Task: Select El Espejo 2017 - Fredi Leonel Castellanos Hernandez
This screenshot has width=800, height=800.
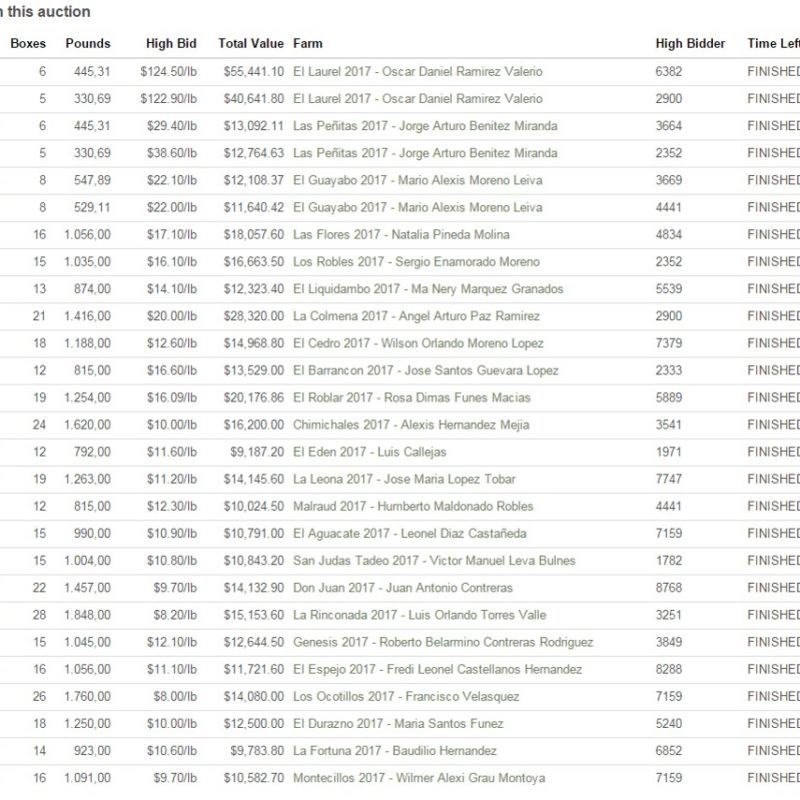Action: tap(437, 669)
